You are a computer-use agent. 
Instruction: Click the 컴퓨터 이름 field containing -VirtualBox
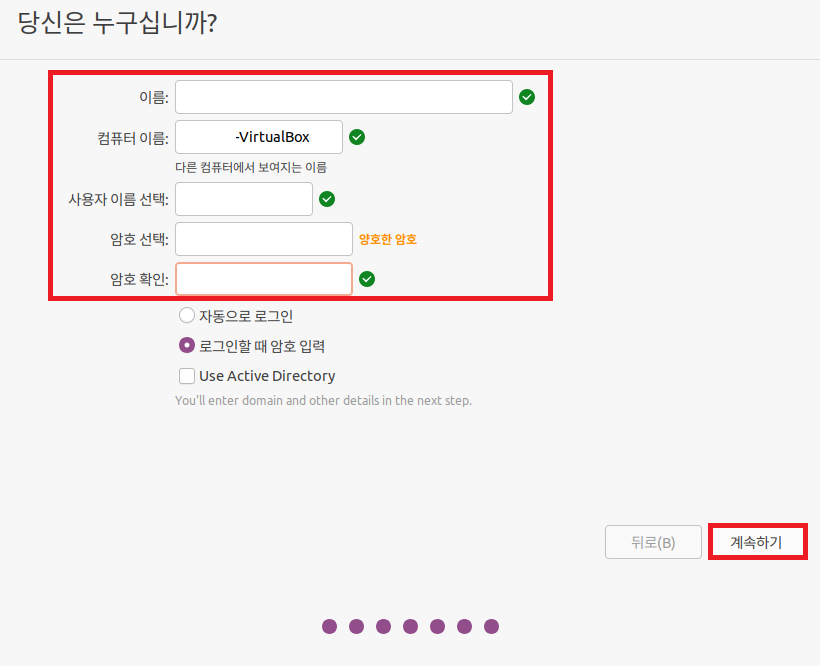click(x=259, y=137)
